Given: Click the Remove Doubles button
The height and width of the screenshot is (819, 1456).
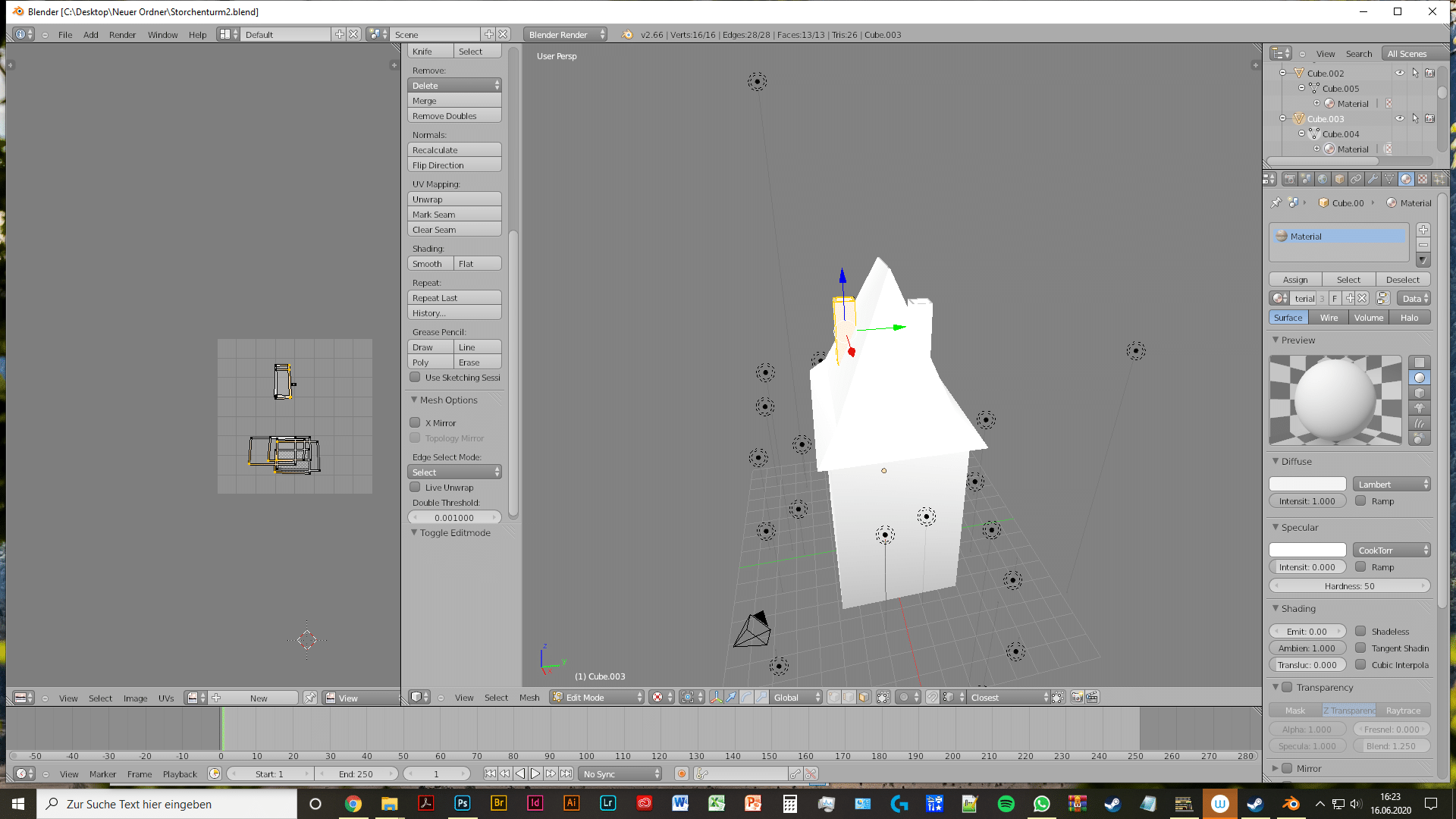Looking at the screenshot, I should [x=454, y=116].
